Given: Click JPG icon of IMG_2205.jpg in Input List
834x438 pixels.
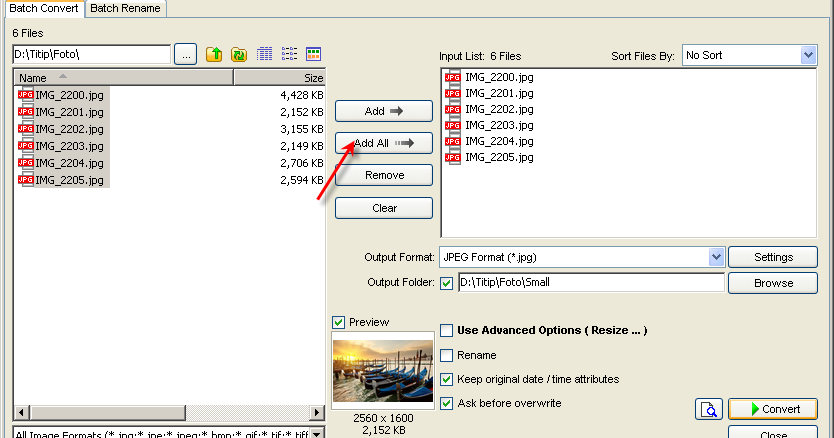Looking at the screenshot, I should click(x=453, y=158).
